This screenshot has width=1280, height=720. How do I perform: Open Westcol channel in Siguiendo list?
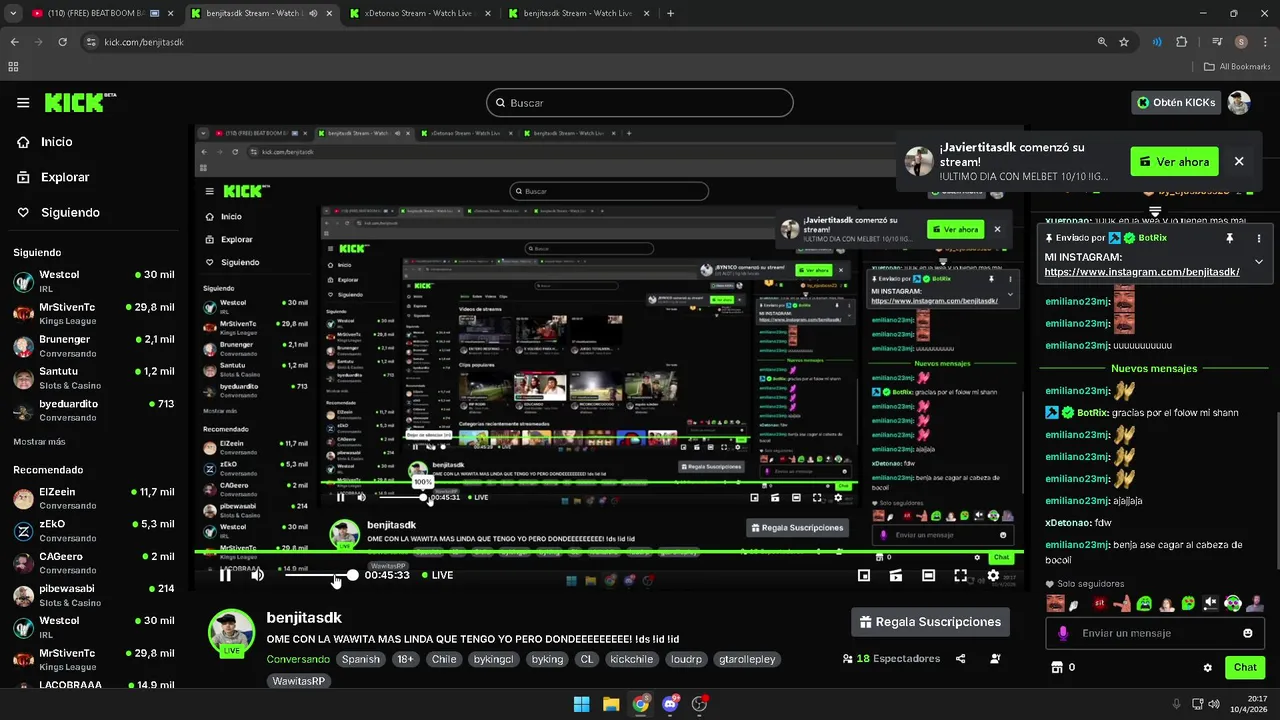click(x=94, y=281)
